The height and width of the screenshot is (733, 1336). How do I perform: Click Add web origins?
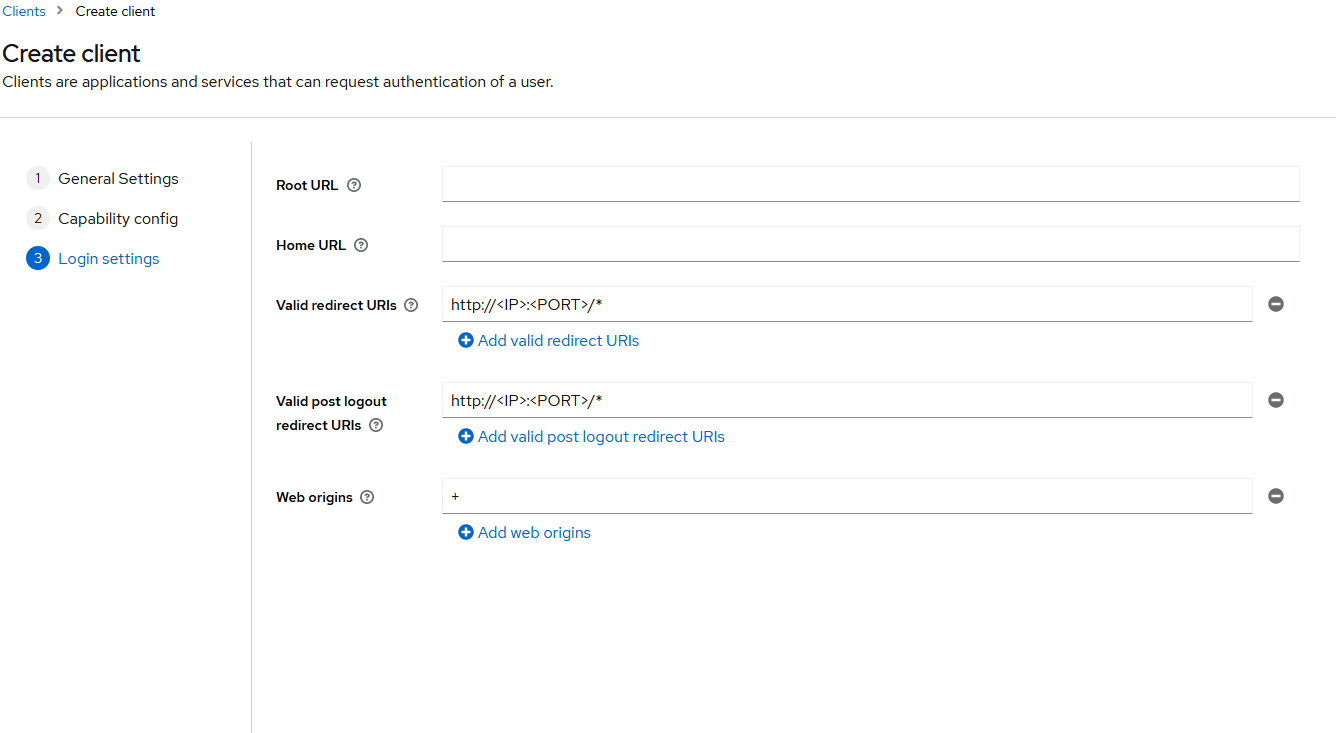[523, 532]
